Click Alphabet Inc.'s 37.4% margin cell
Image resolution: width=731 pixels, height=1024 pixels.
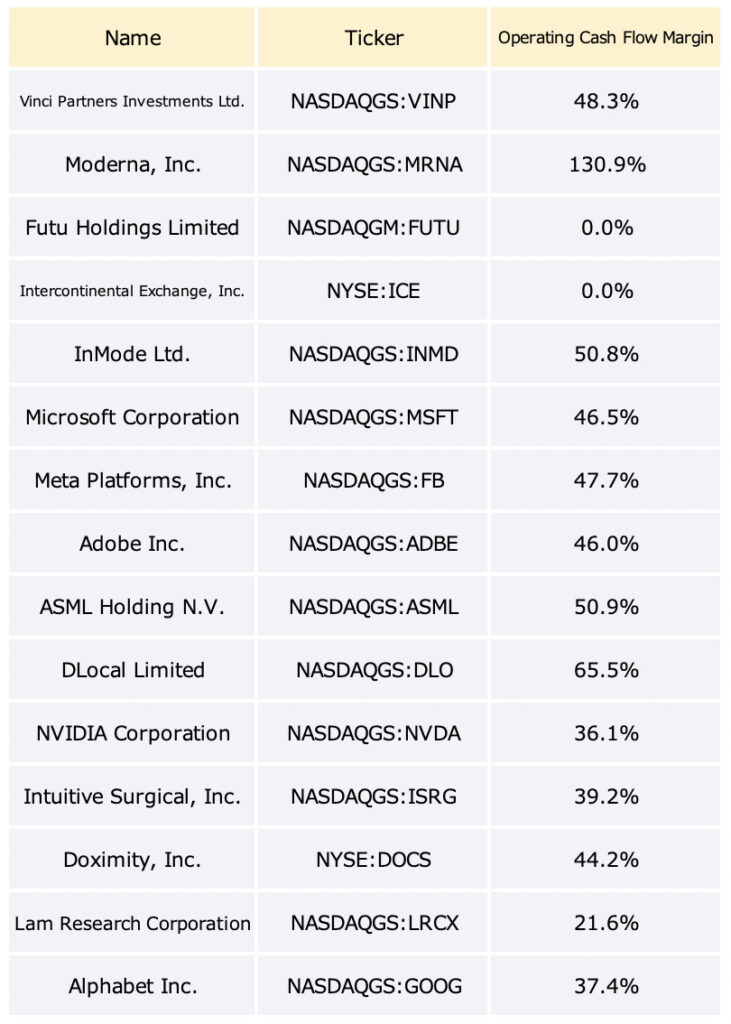point(606,986)
